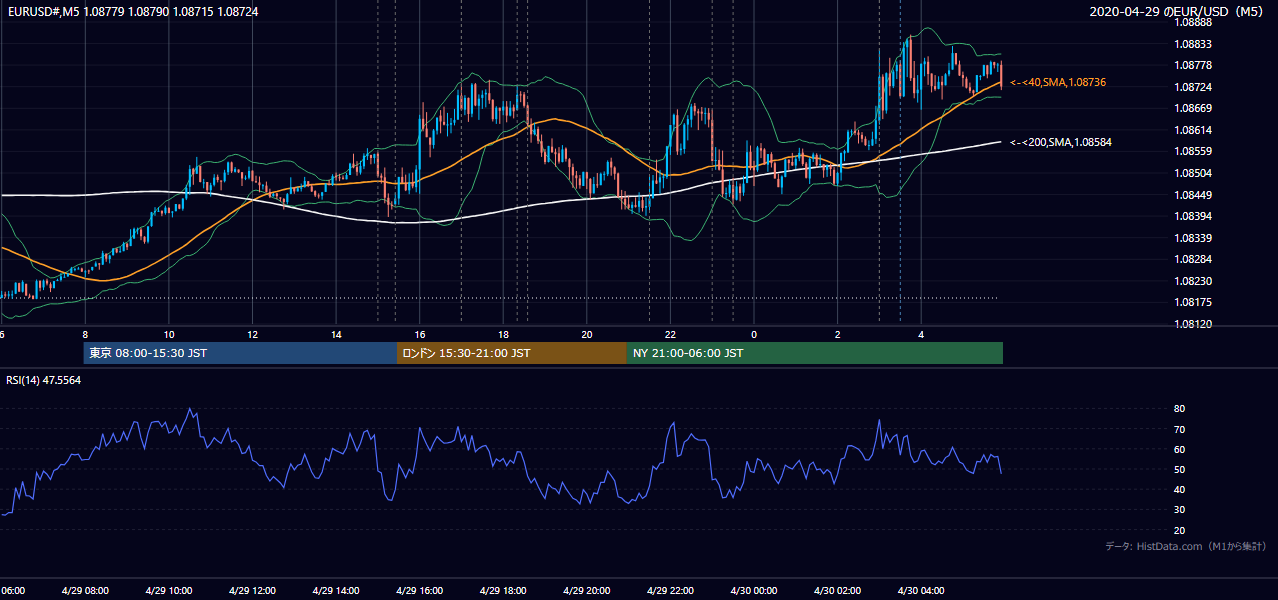Click price level 1.08614 on the axis
Viewport: 1278px width, 600px height.
pos(1193,130)
